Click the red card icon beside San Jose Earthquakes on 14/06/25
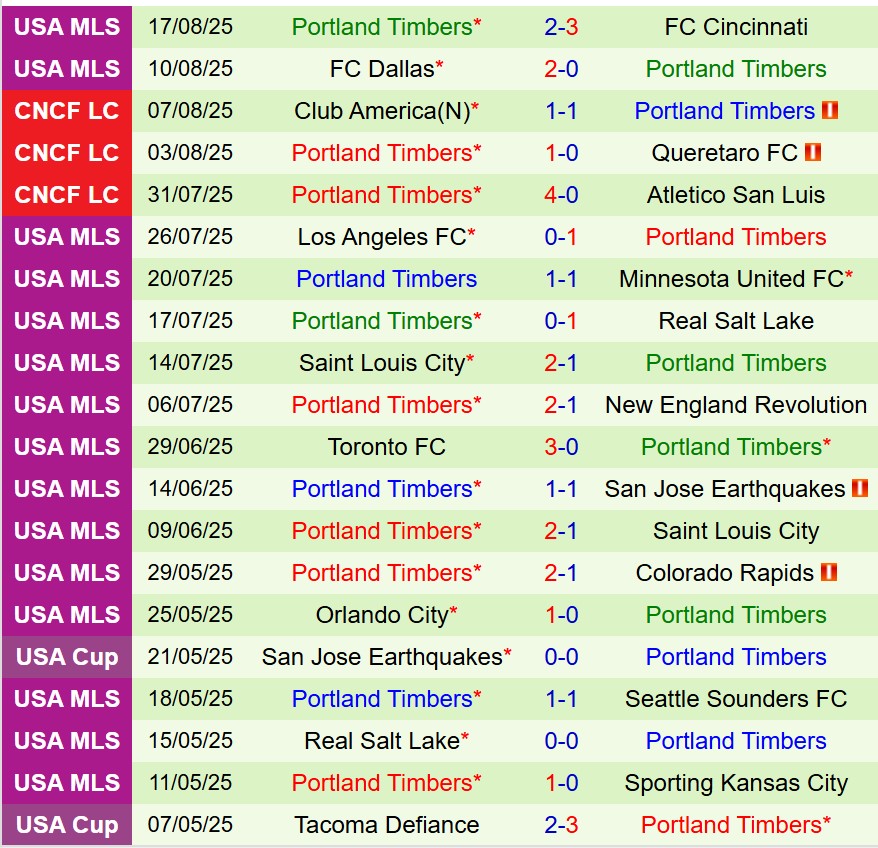 [x=860, y=489]
